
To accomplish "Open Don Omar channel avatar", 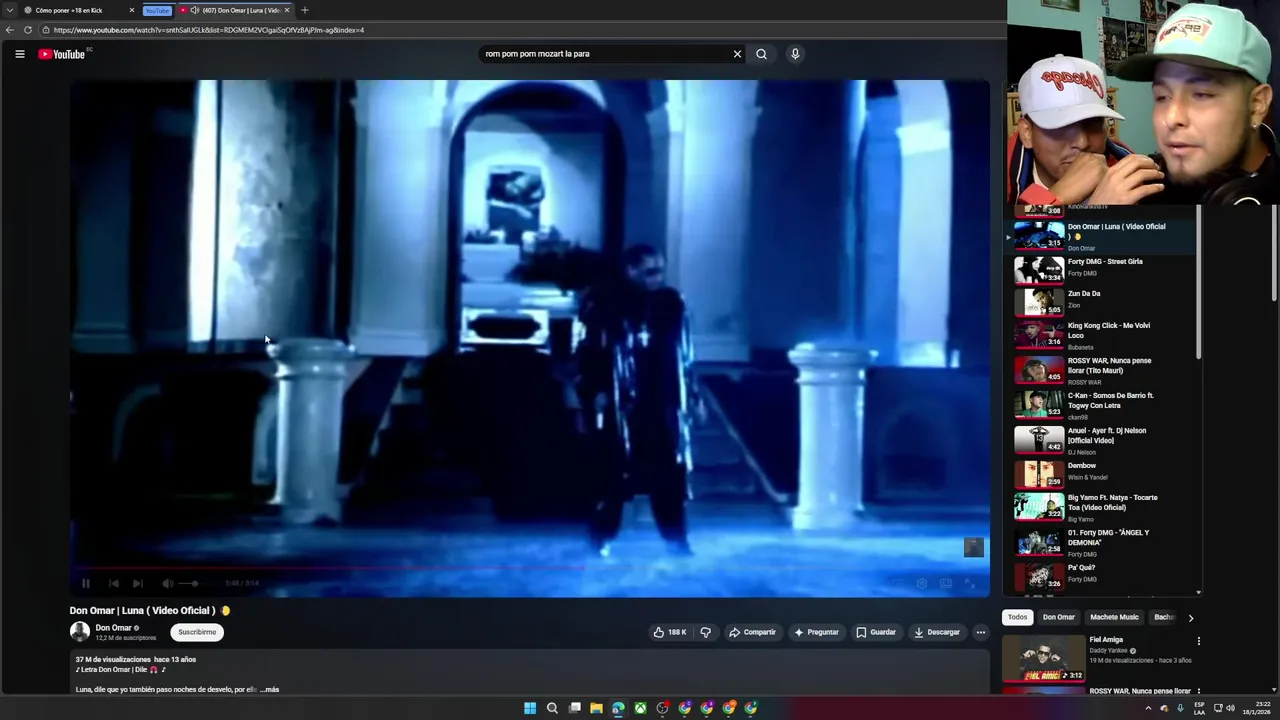I will coord(80,632).
